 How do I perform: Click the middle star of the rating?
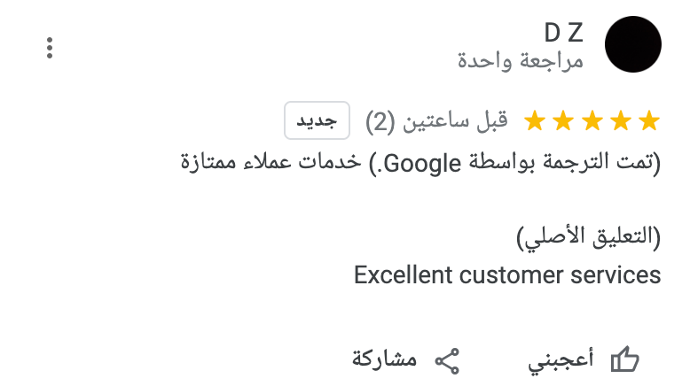[592, 121]
